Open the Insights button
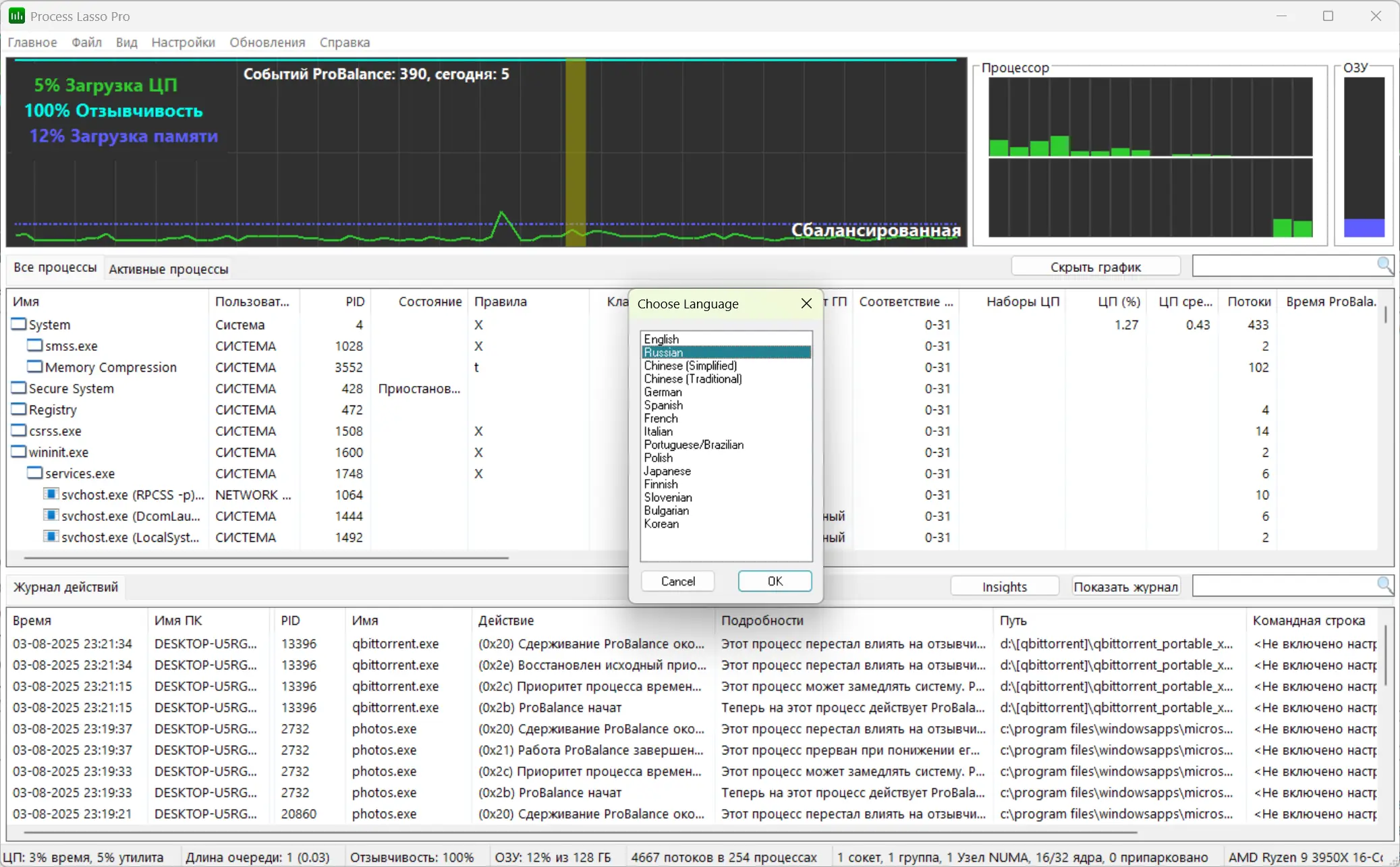Image resolution: width=1400 pixels, height=867 pixels. pos(1004,586)
